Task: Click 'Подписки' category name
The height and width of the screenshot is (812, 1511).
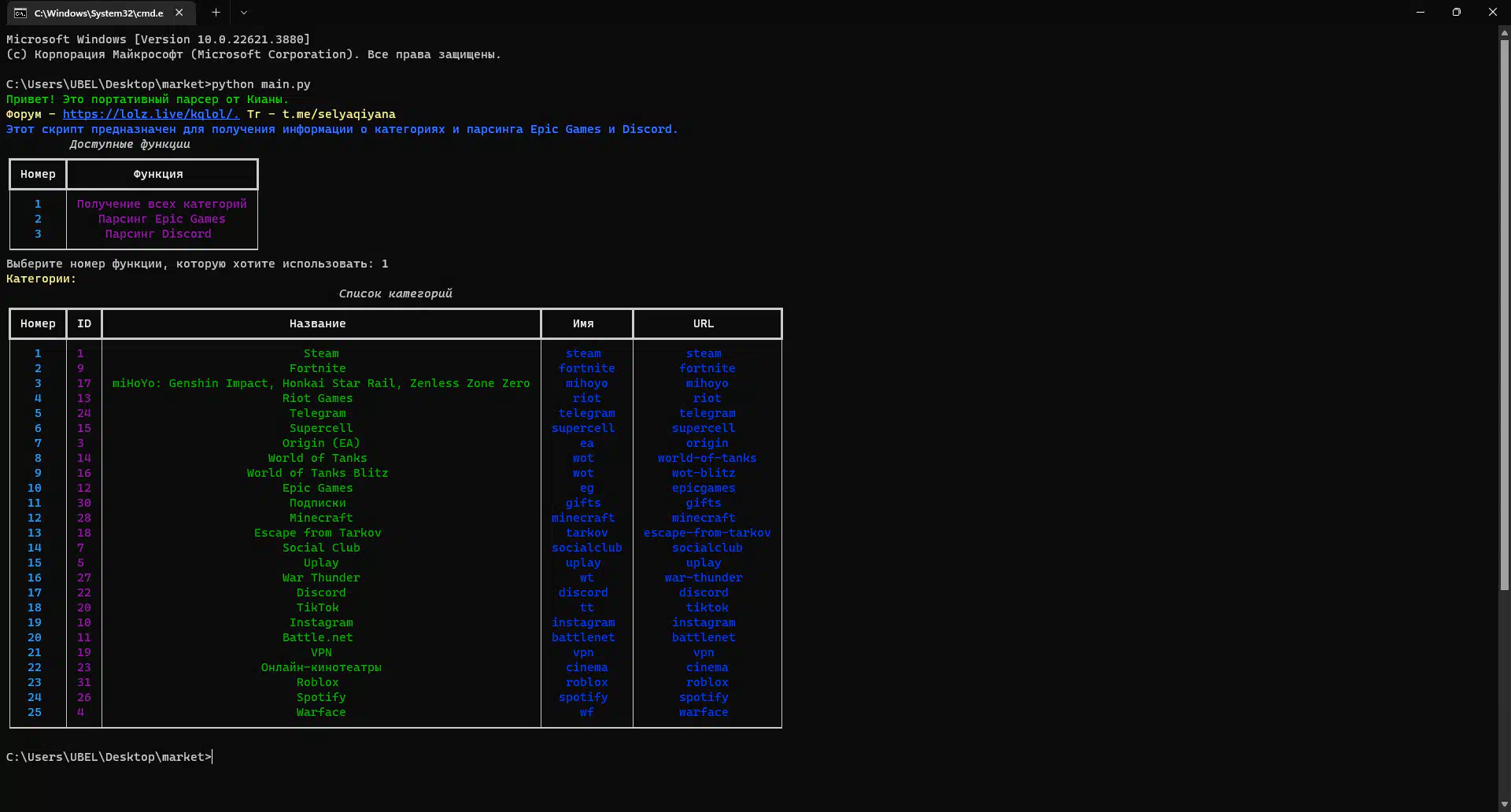Action: tap(317, 503)
